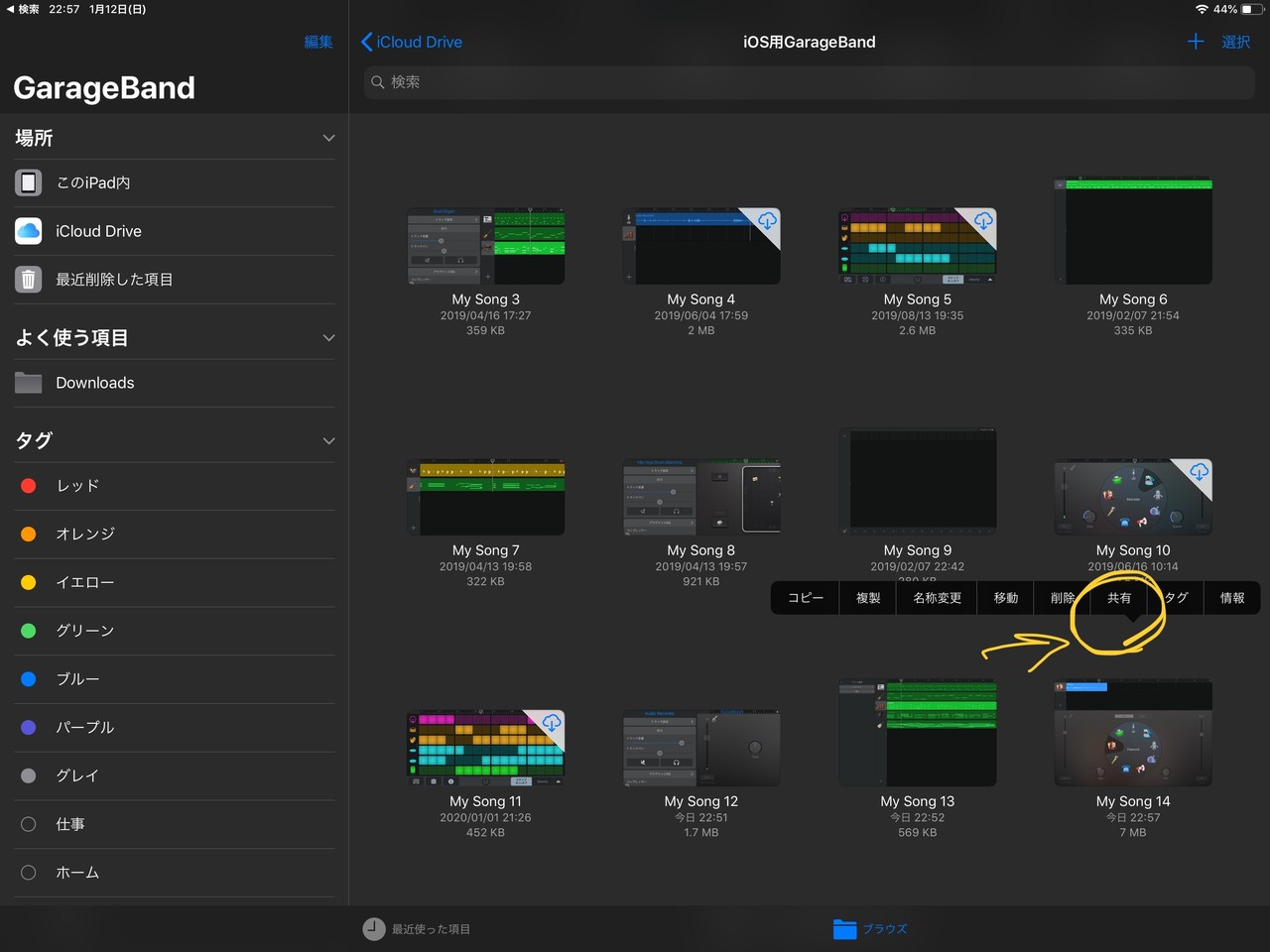Choose 共有 in the context menu
This screenshot has height=952, width=1270.
tap(1119, 598)
